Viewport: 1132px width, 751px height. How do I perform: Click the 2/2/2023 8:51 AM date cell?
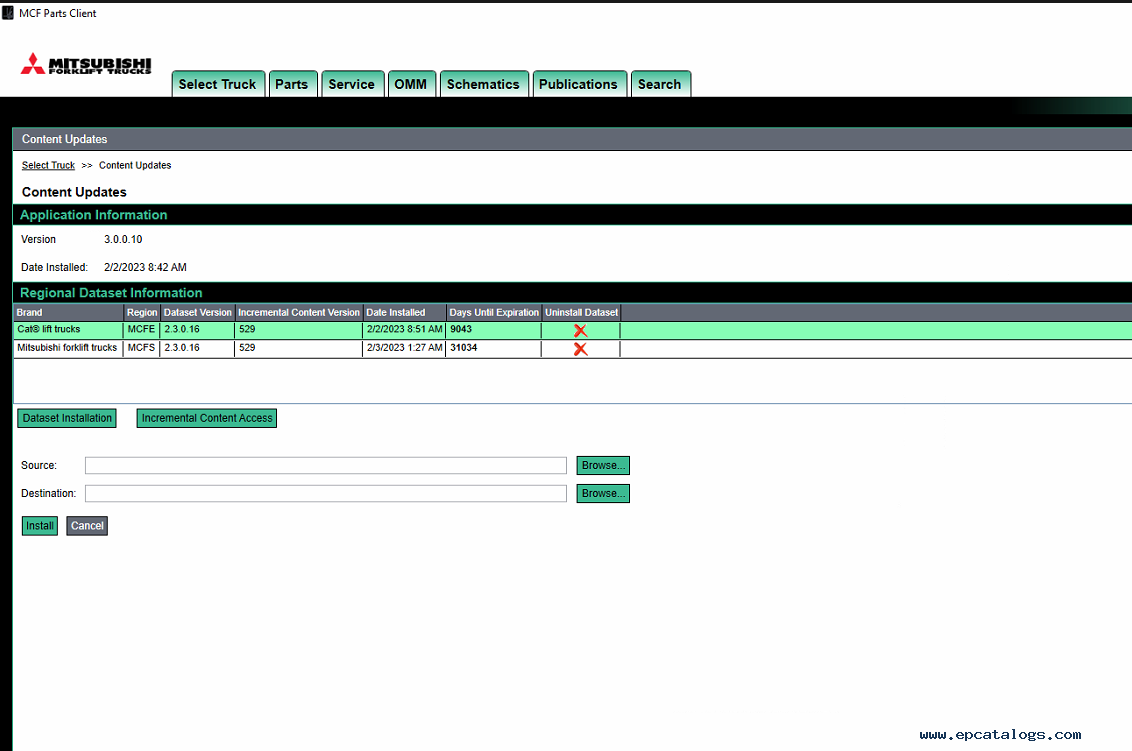[404, 329]
